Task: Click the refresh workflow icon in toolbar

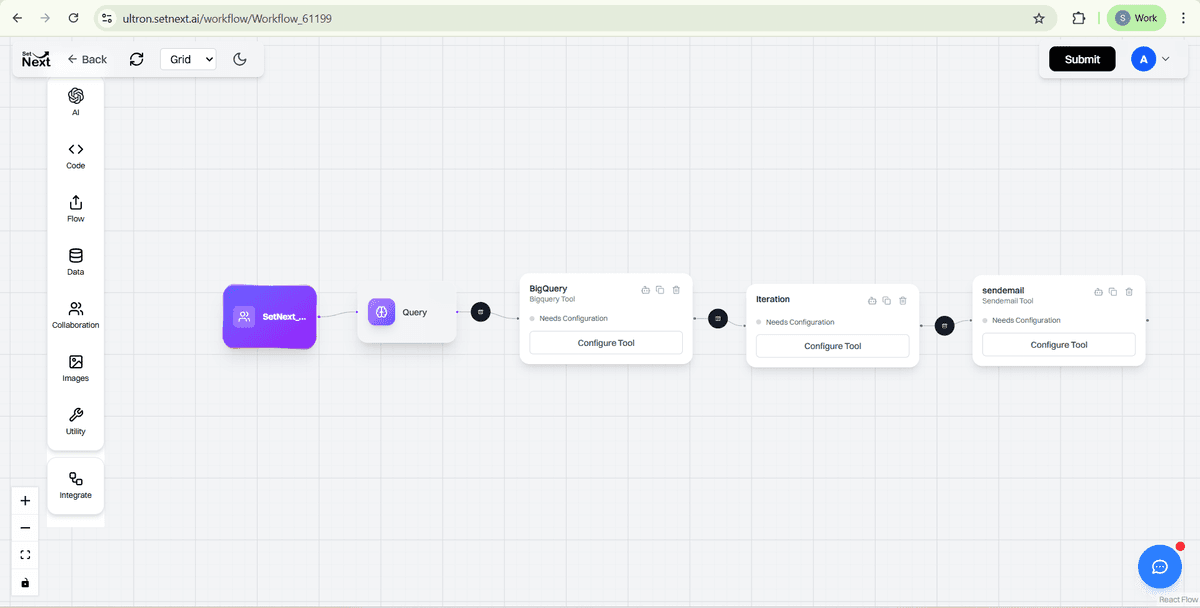Action: point(137,59)
